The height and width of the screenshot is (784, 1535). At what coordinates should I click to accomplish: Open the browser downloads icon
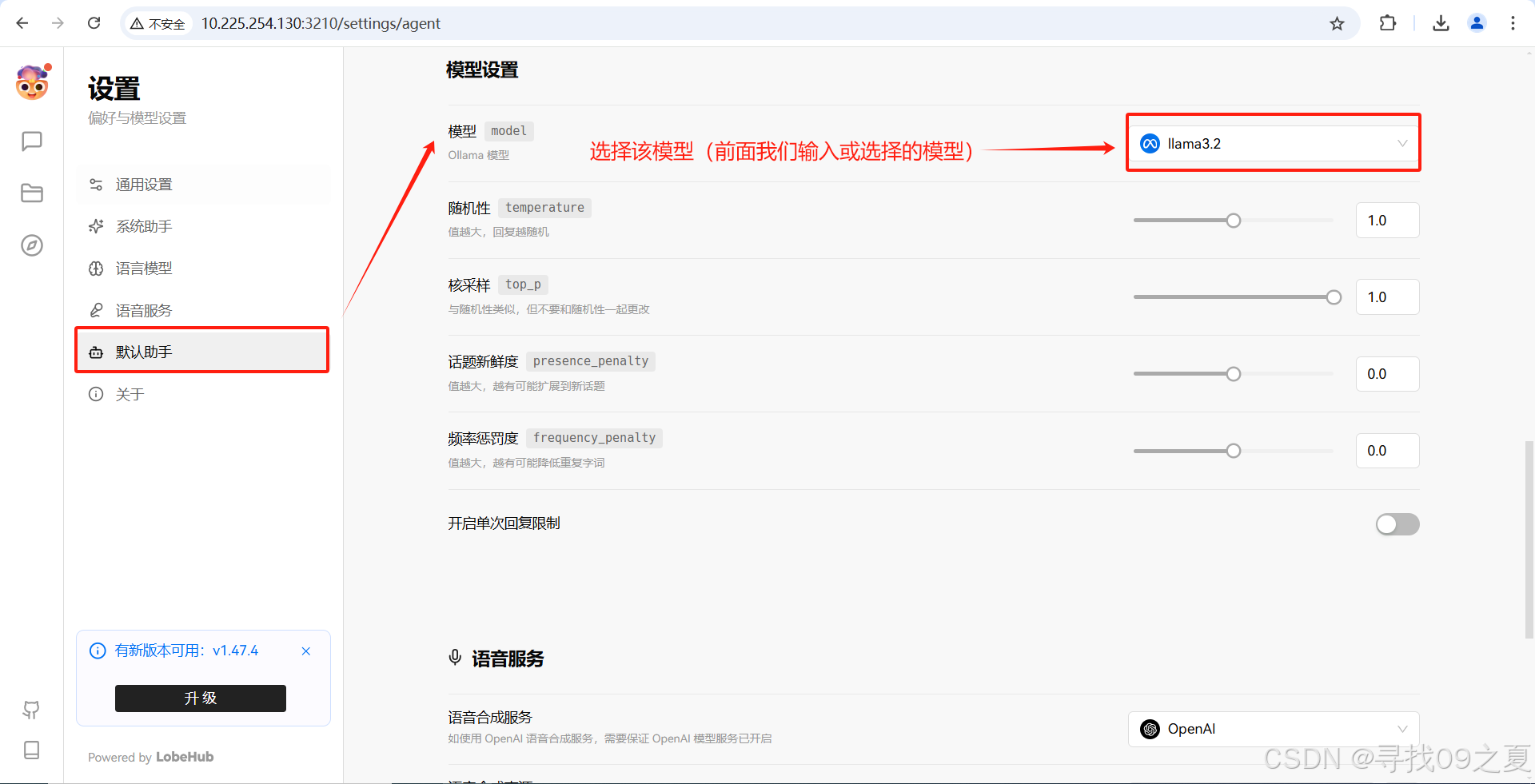tap(1441, 23)
